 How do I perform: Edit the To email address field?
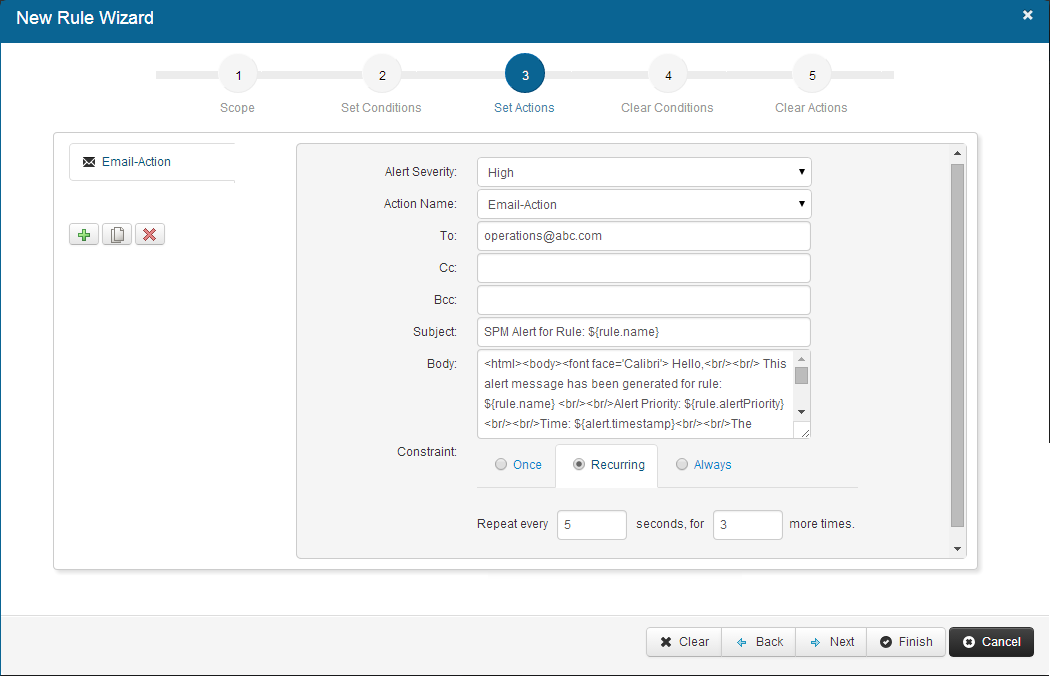(x=644, y=236)
